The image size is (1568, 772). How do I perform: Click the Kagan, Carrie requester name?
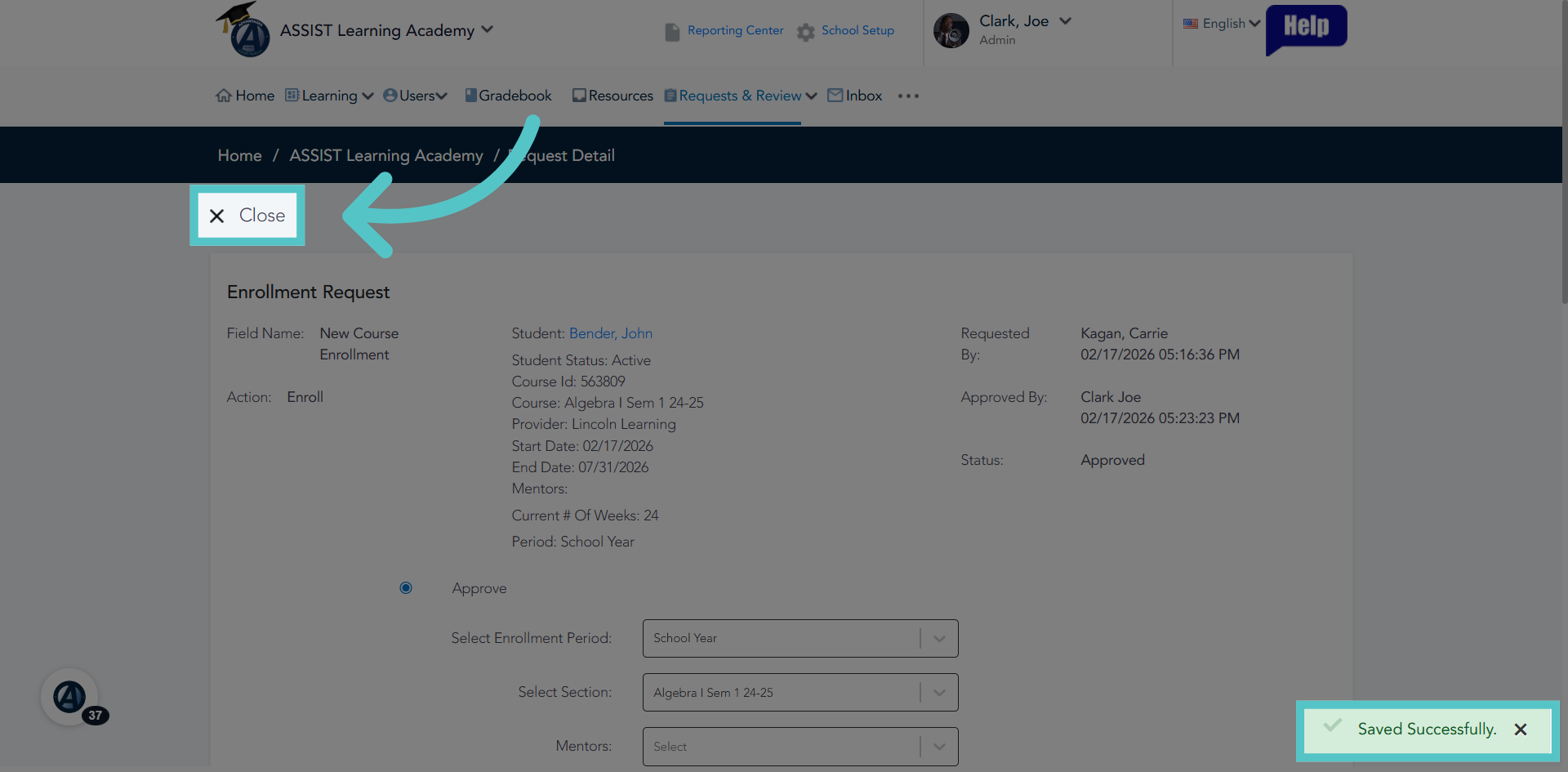1124,333
